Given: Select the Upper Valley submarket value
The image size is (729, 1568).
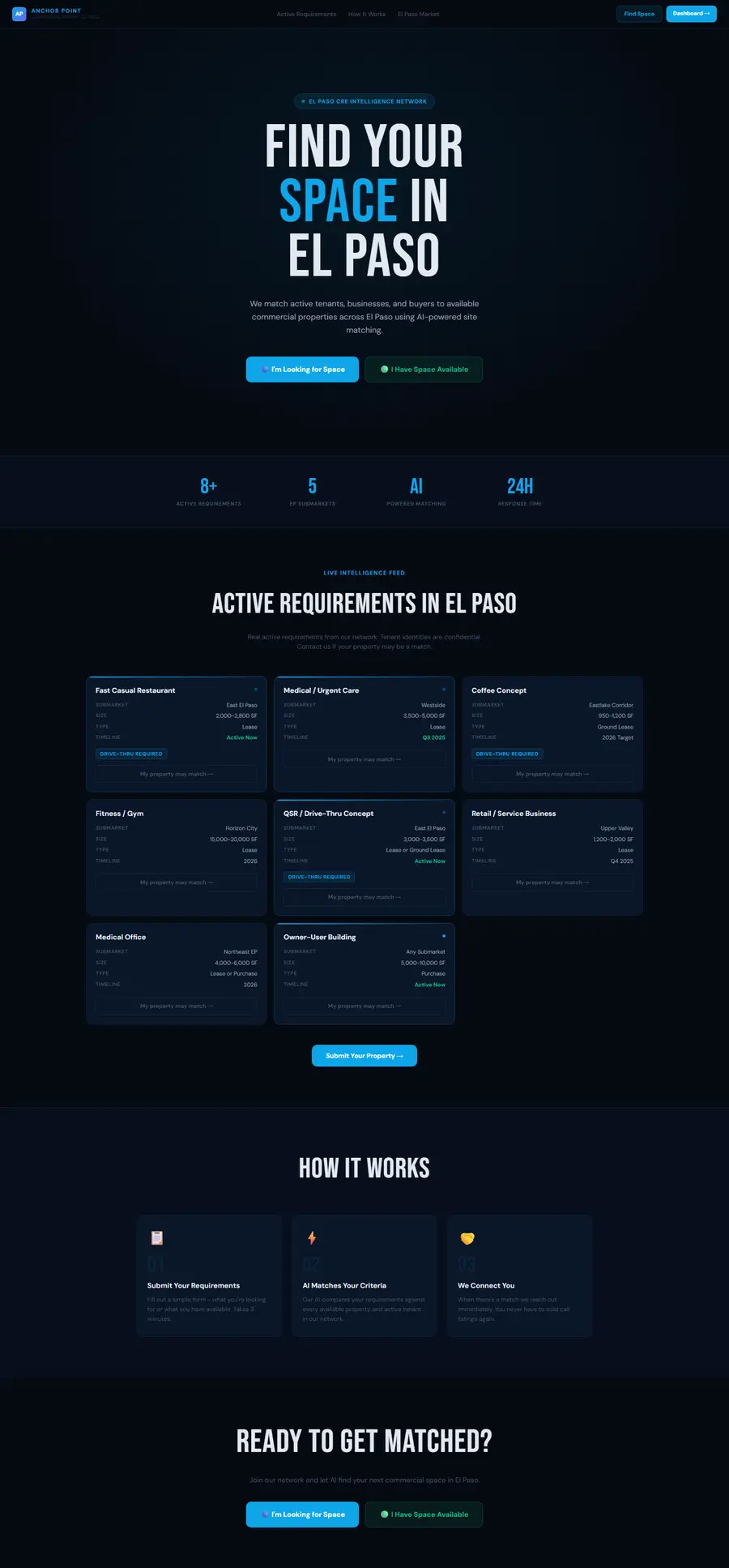Looking at the screenshot, I should (x=617, y=828).
